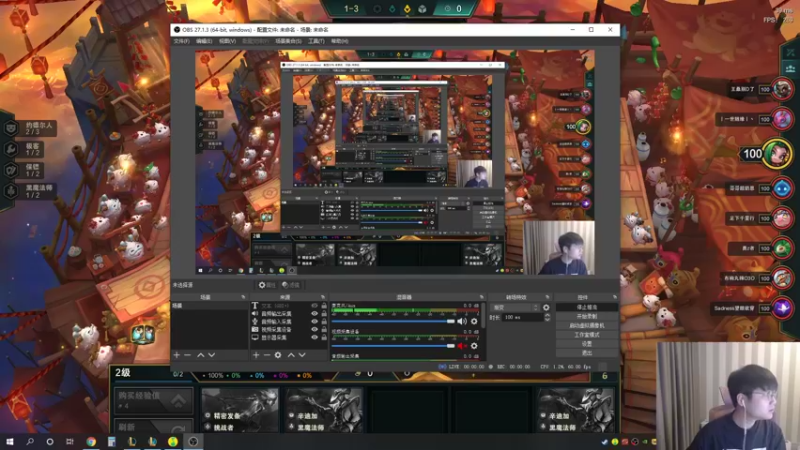Click the 启动虚拟摄像机 virtual camera button
Image resolution: width=800 pixels, height=450 pixels.
[x=586, y=326]
